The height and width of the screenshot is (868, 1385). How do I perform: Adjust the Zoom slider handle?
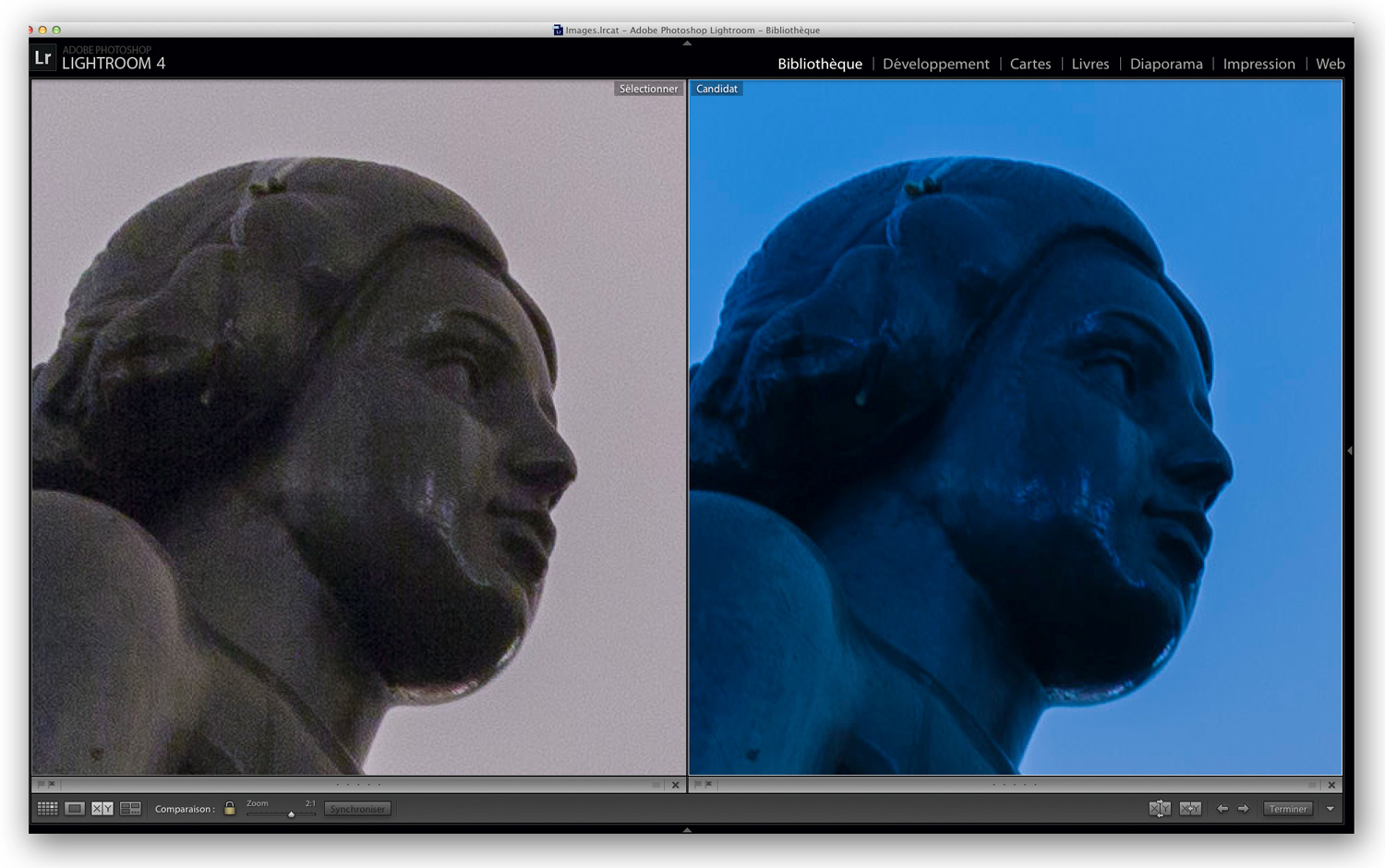click(291, 814)
